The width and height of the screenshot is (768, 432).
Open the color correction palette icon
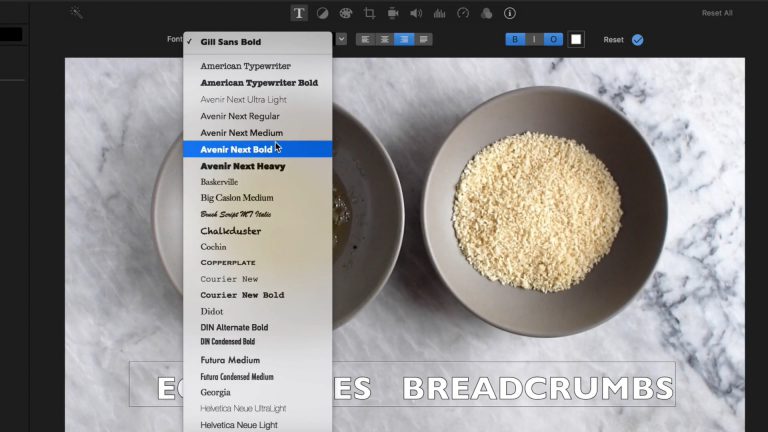346,13
